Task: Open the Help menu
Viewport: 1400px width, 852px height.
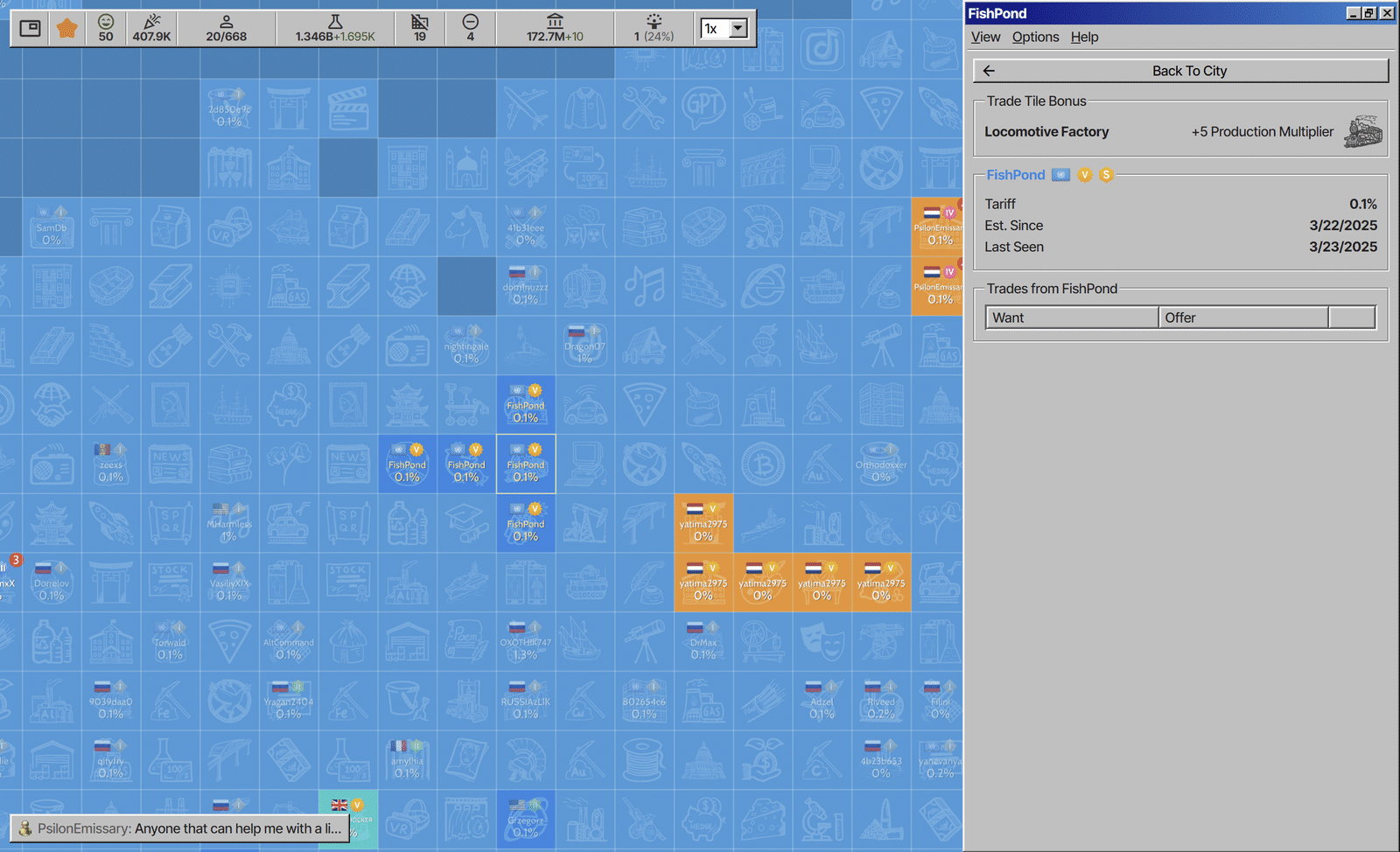Action: click(1084, 37)
